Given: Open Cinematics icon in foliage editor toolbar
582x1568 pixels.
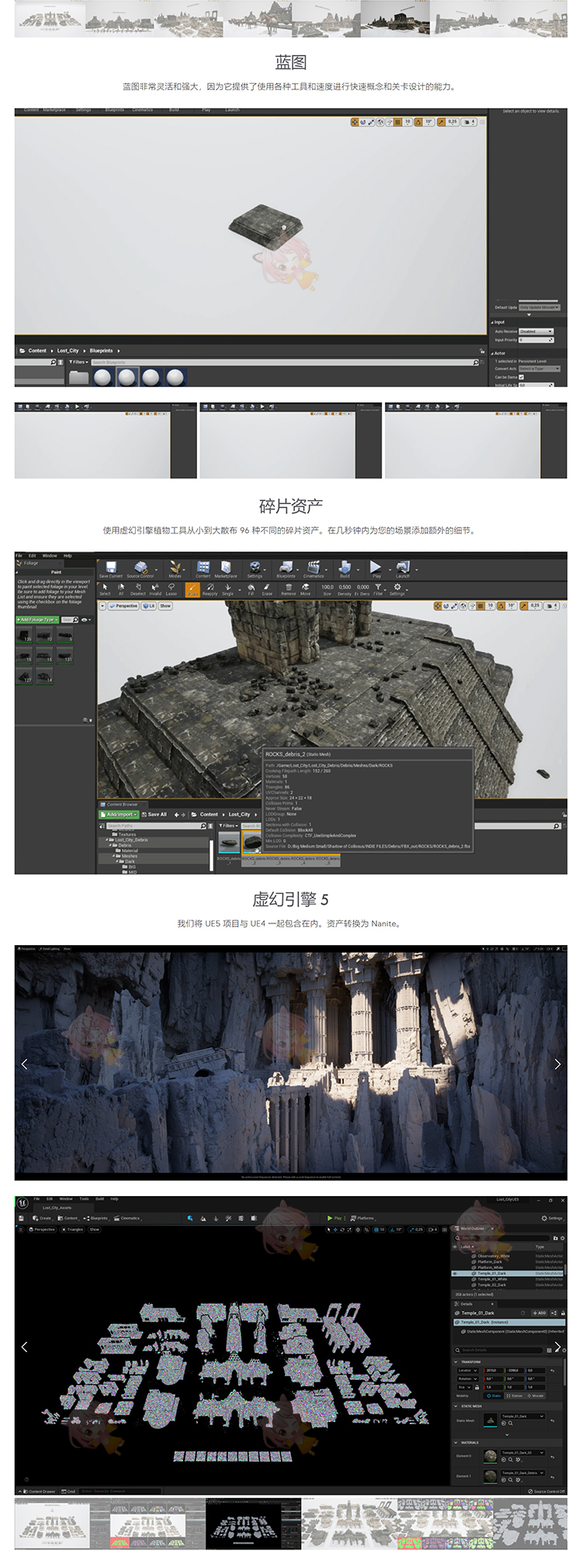Looking at the screenshot, I should (x=314, y=569).
